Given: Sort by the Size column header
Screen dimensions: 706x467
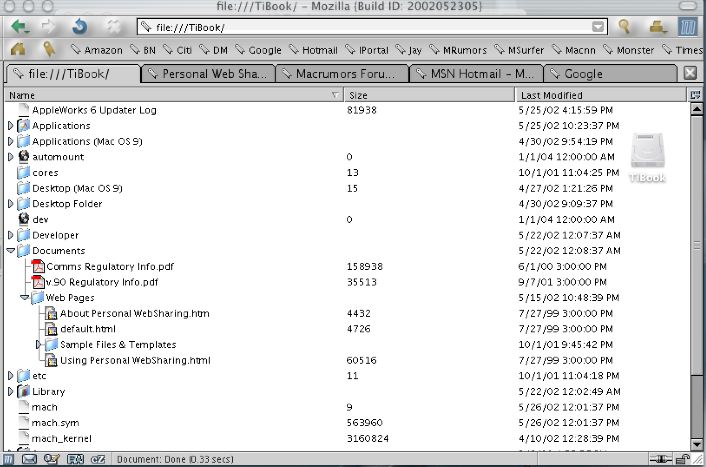Looking at the screenshot, I should point(429,95).
